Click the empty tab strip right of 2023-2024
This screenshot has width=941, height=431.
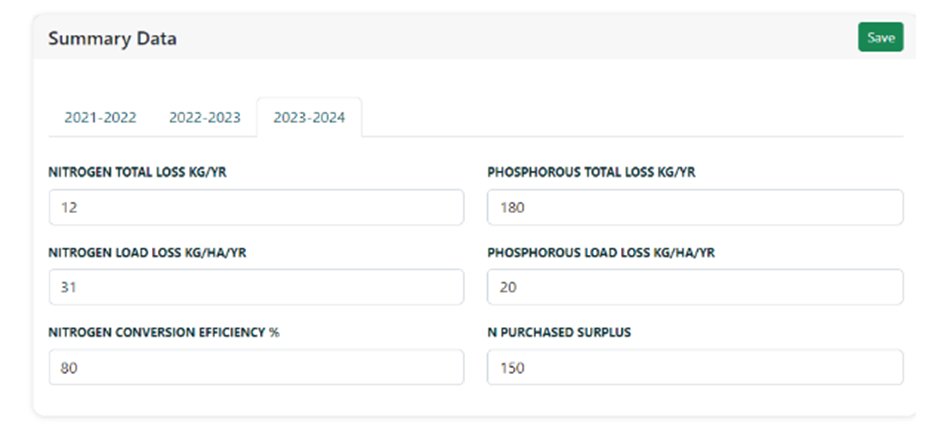pyautogui.click(x=632, y=118)
